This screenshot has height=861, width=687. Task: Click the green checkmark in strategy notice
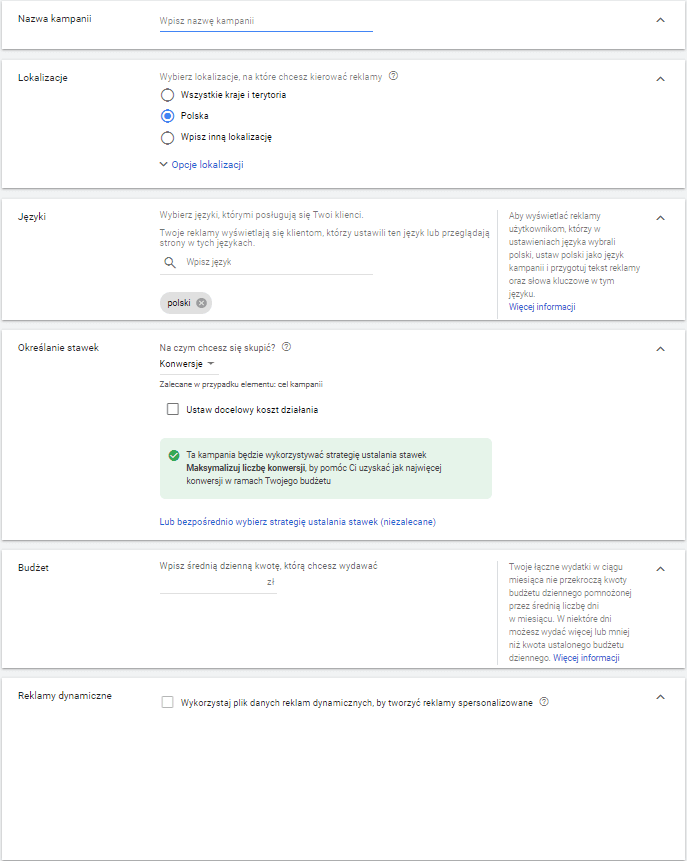click(x=174, y=455)
